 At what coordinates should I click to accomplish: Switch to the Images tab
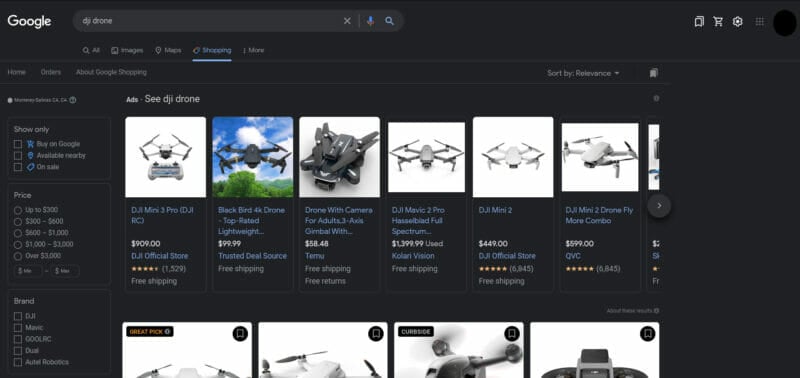click(x=127, y=50)
